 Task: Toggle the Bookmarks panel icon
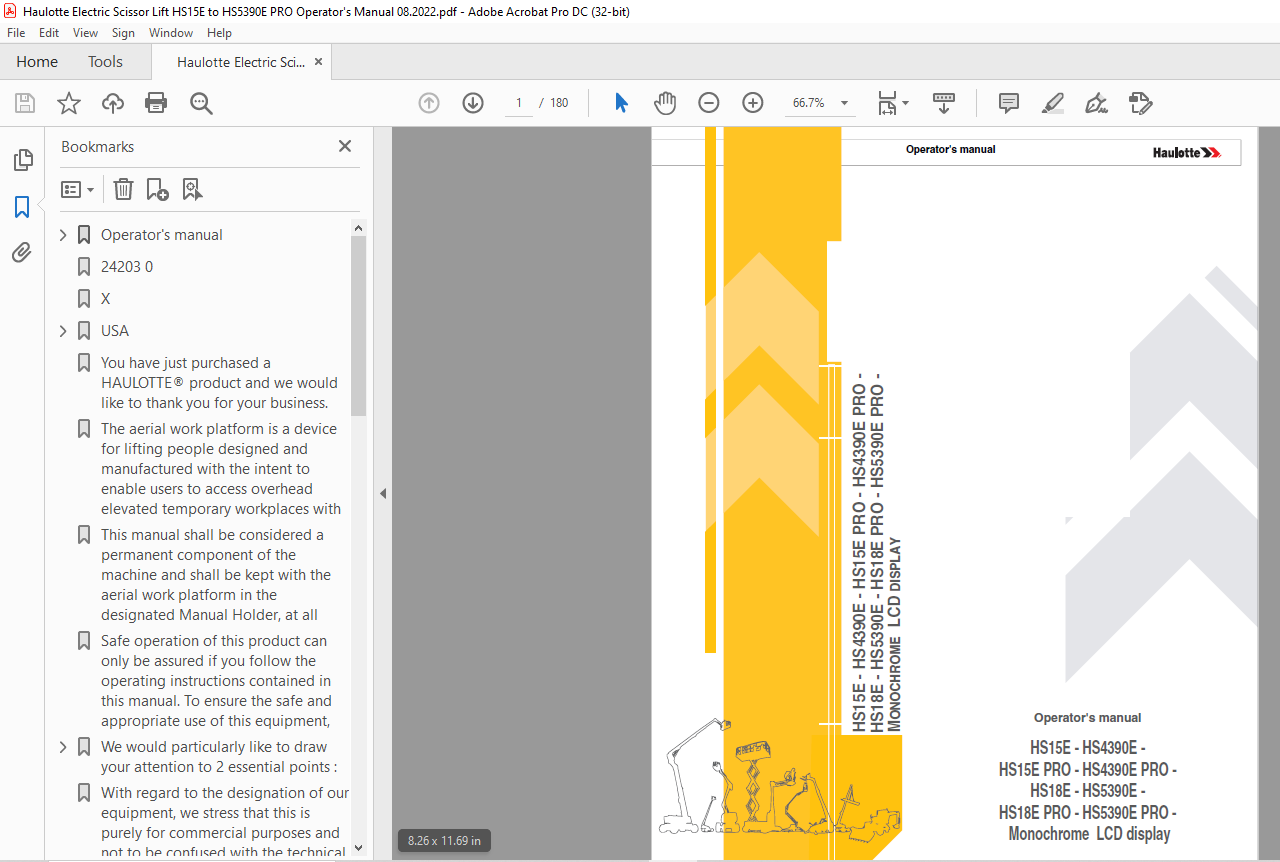coord(22,207)
